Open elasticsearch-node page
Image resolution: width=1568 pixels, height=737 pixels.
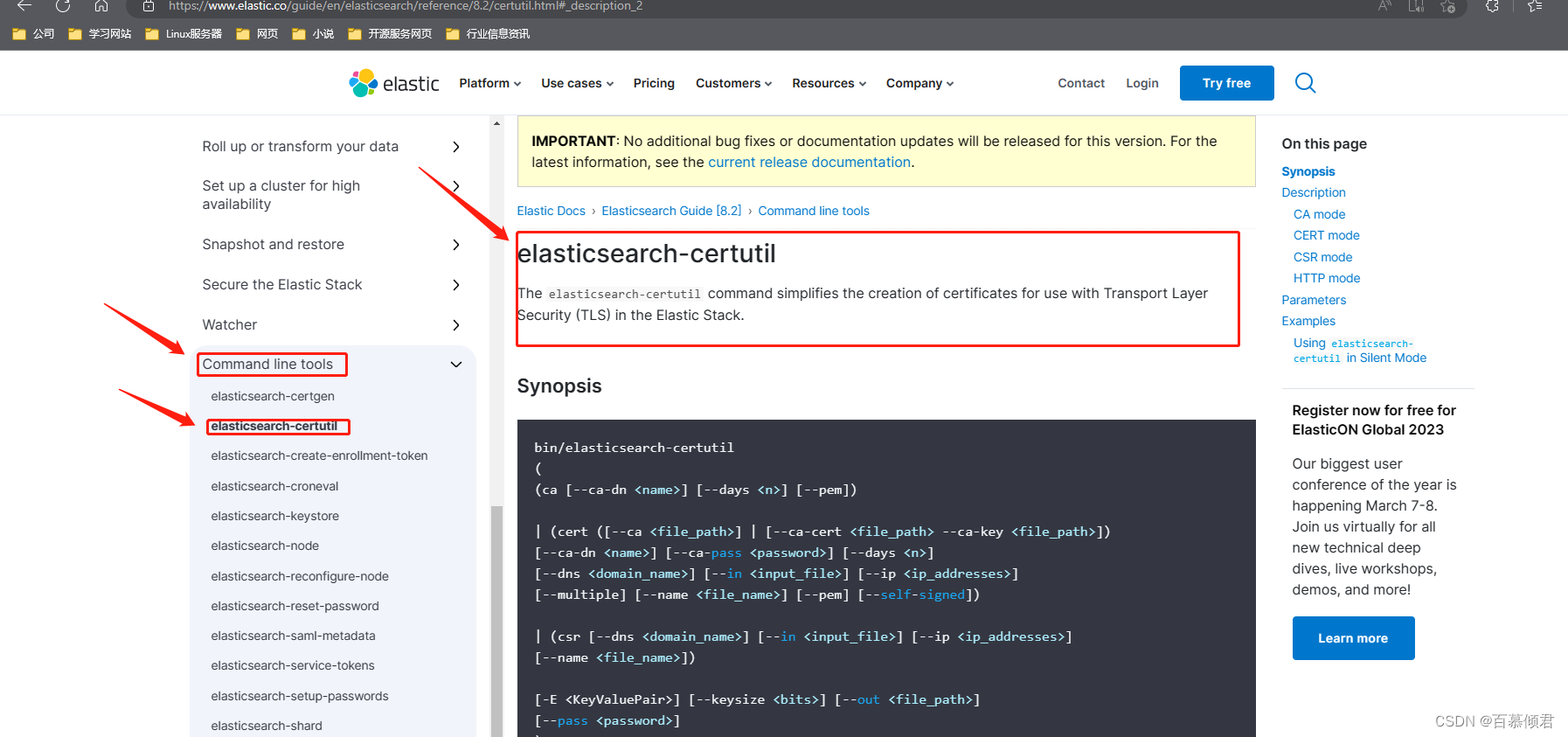pyautogui.click(x=265, y=546)
